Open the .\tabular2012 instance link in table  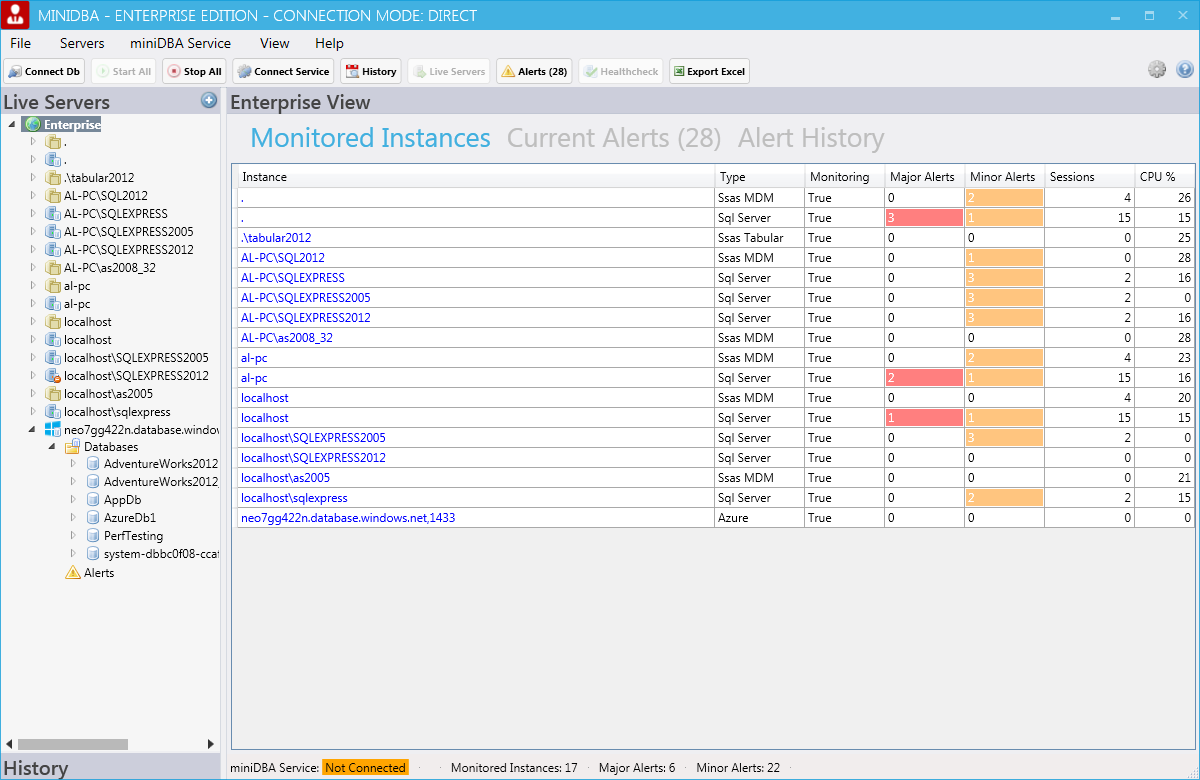(276, 238)
